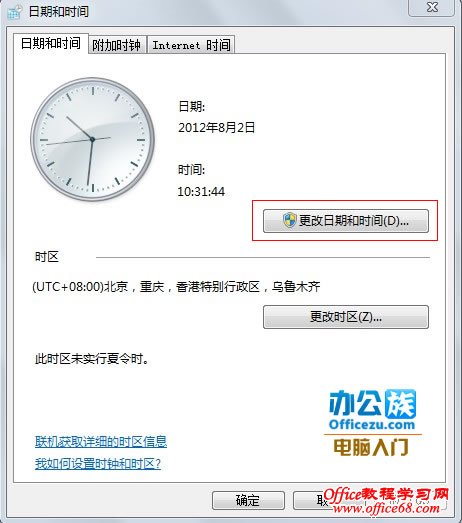
Task: Click the date text 2012年8月2日
Action: click(216, 127)
